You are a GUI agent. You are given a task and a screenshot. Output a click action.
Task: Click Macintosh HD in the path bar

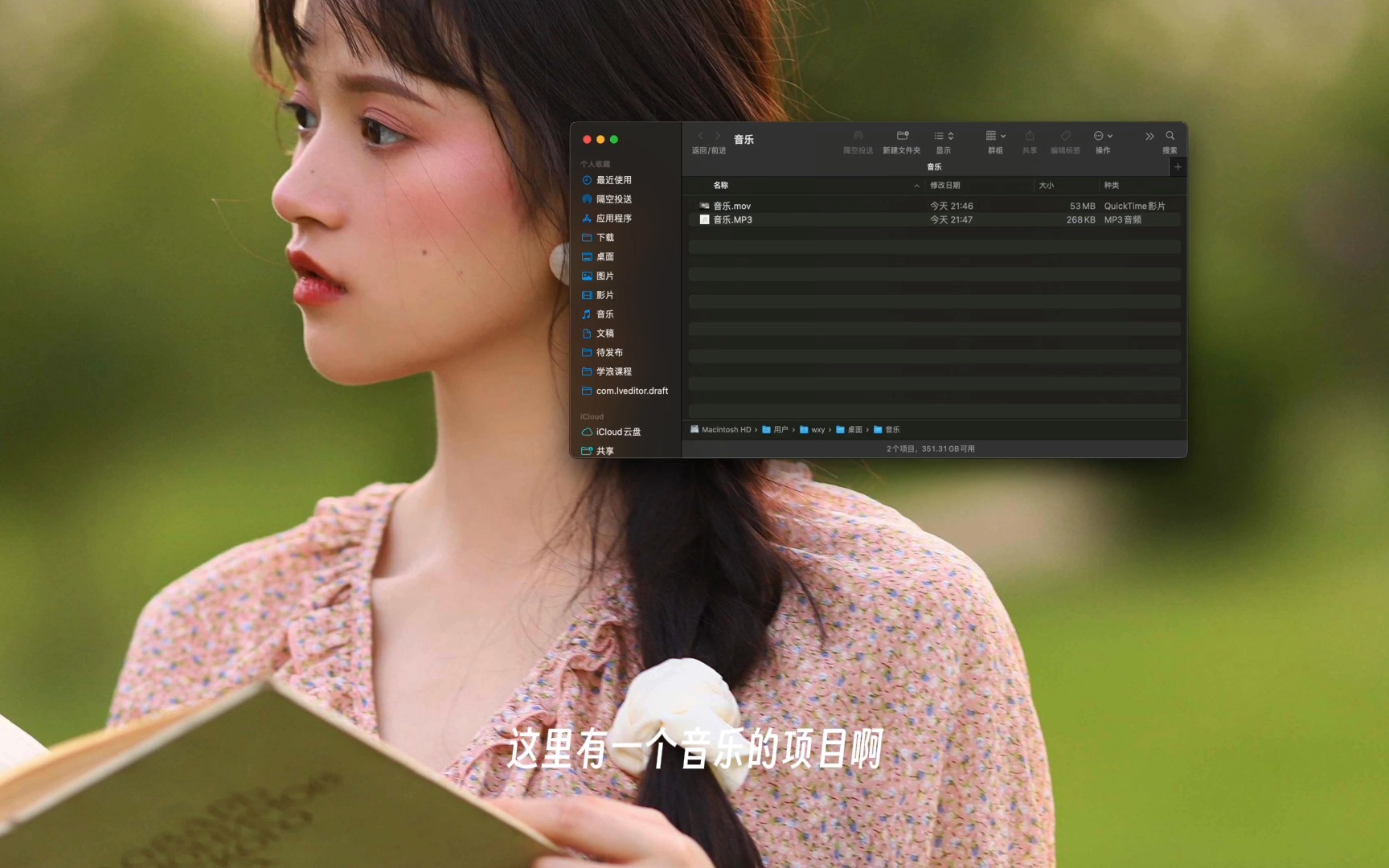click(x=720, y=430)
